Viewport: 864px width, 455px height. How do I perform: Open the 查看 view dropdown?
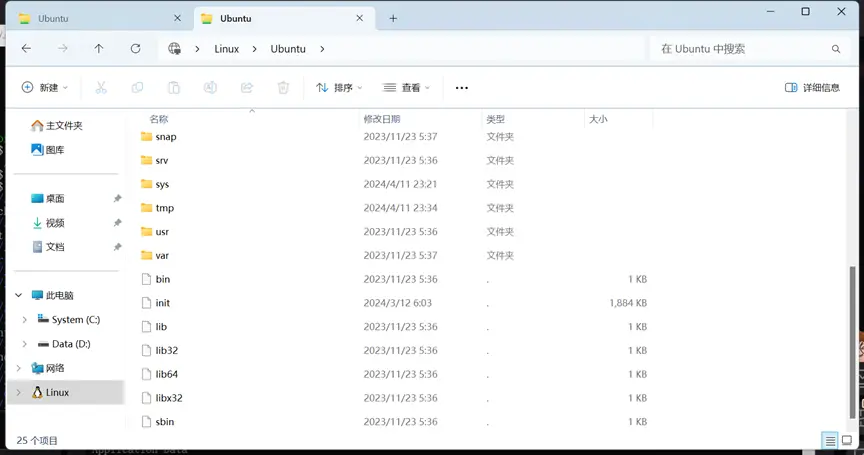(406, 88)
